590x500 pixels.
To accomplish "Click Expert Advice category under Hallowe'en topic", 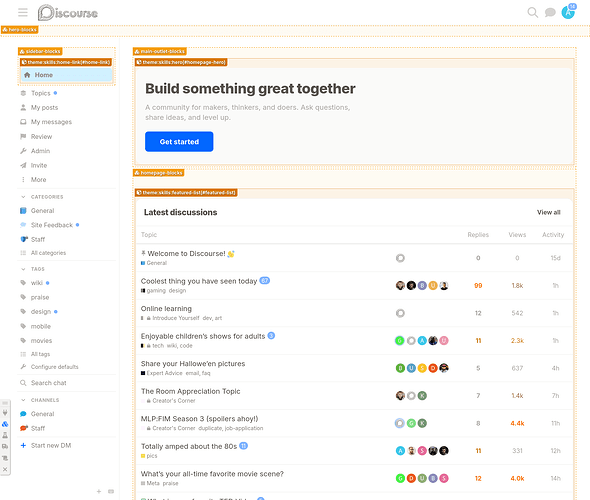I will 162,373.
